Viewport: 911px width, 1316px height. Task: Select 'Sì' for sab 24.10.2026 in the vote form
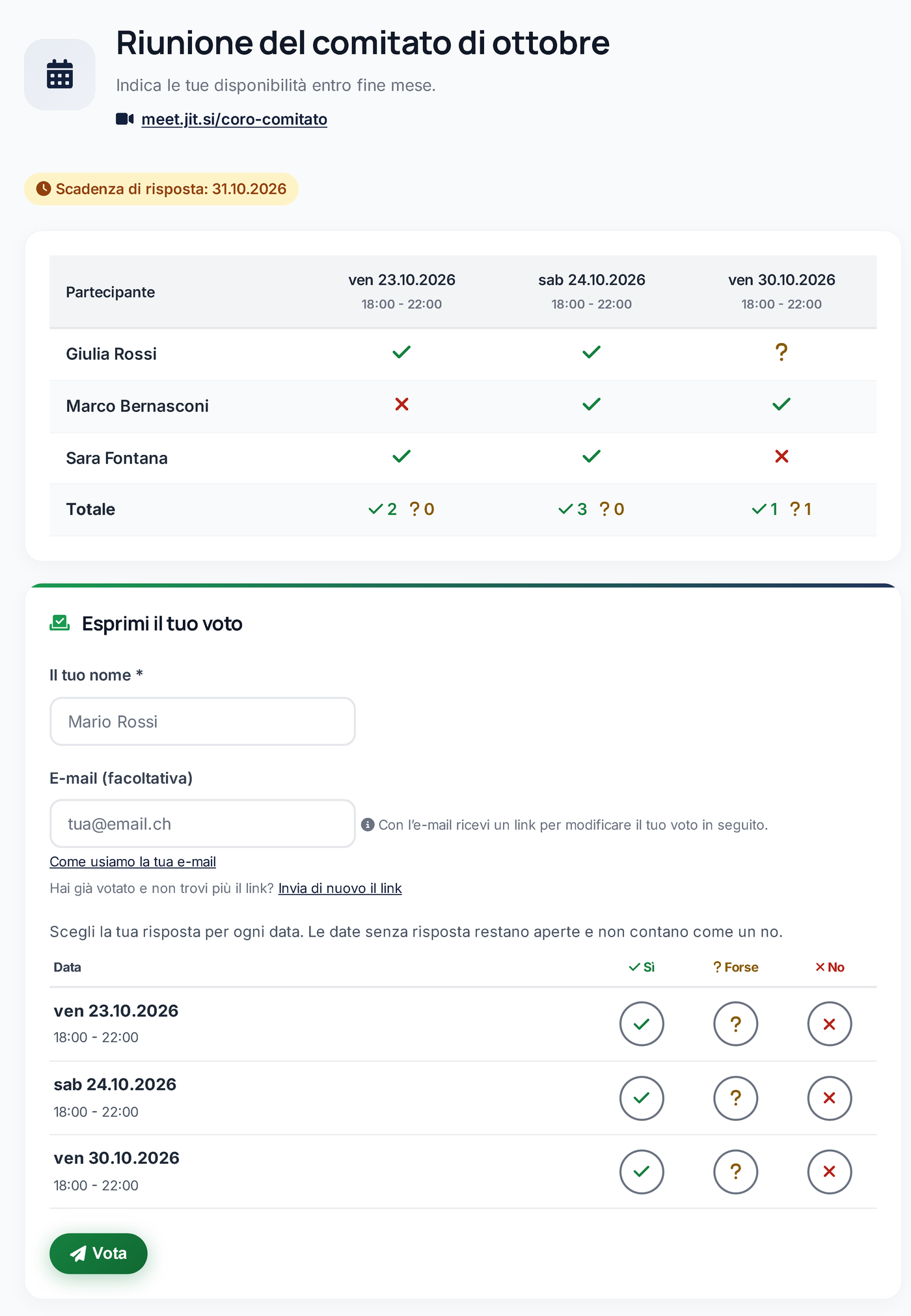[x=642, y=1098]
